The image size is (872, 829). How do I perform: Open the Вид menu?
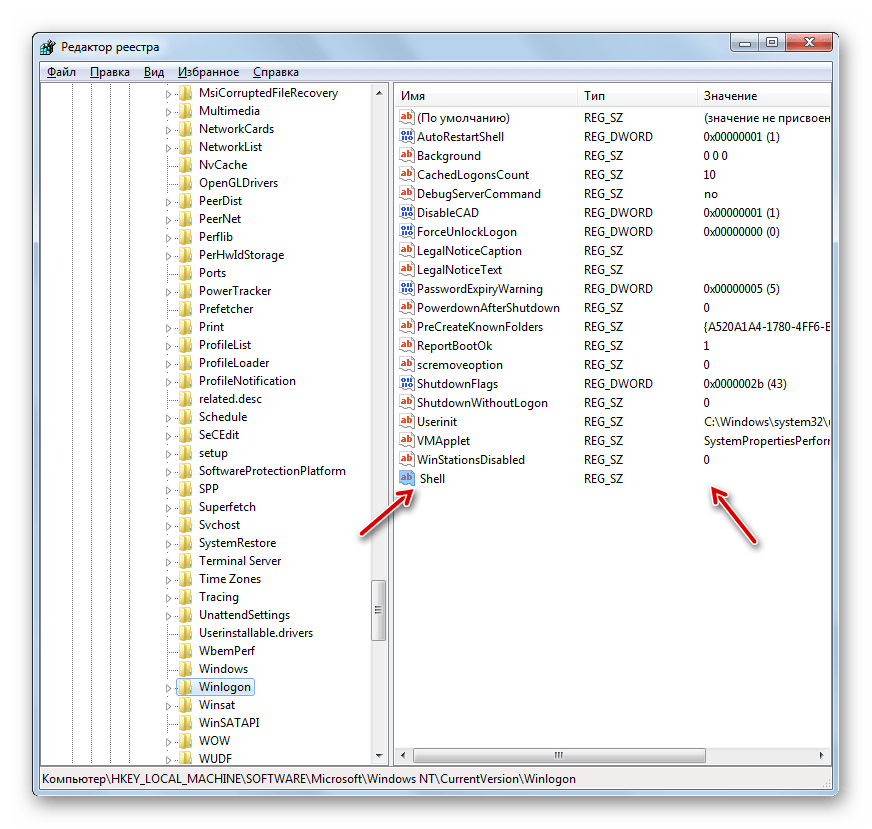(154, 72)
